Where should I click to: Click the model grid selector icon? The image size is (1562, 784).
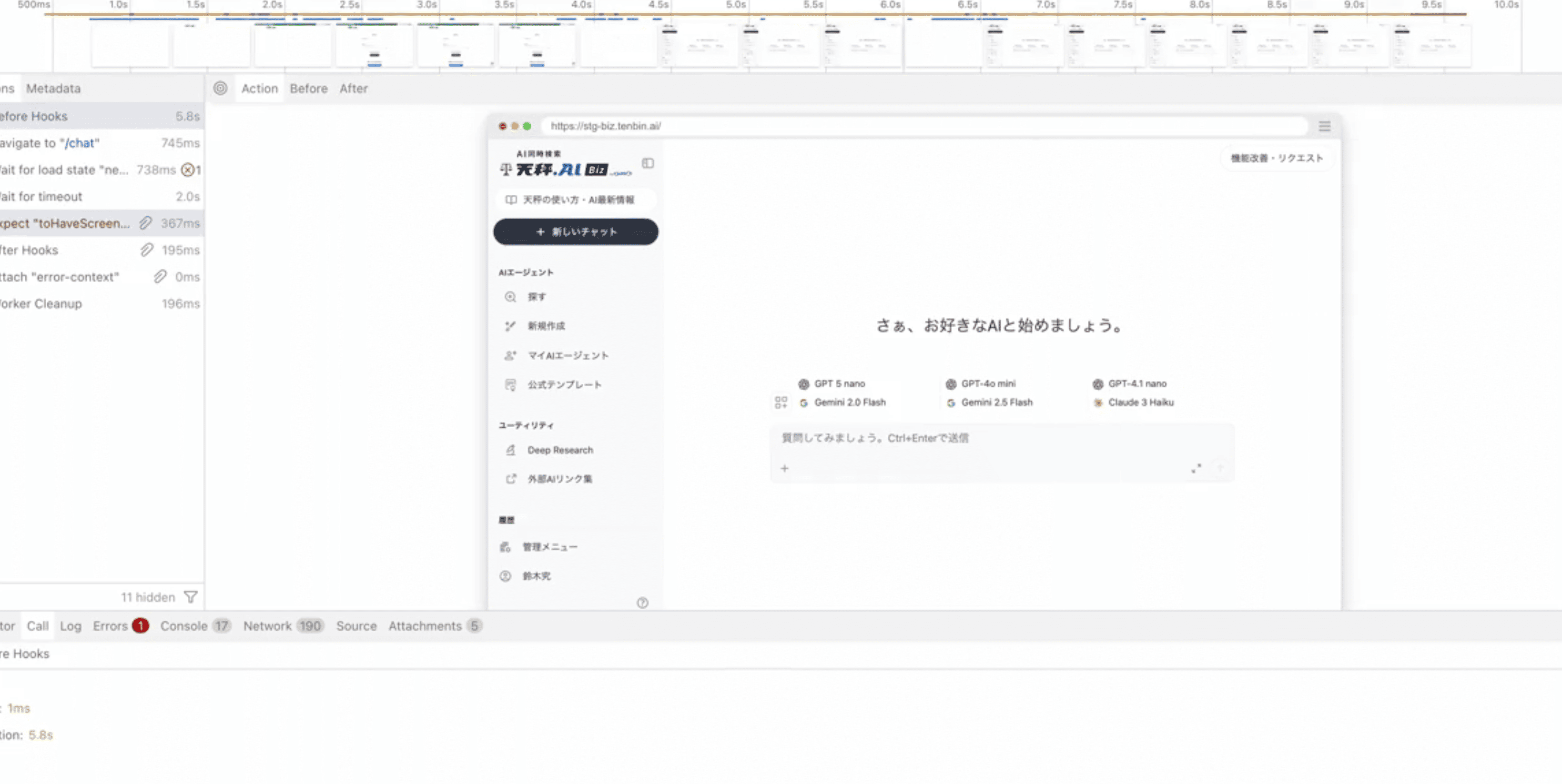(781, 402)
